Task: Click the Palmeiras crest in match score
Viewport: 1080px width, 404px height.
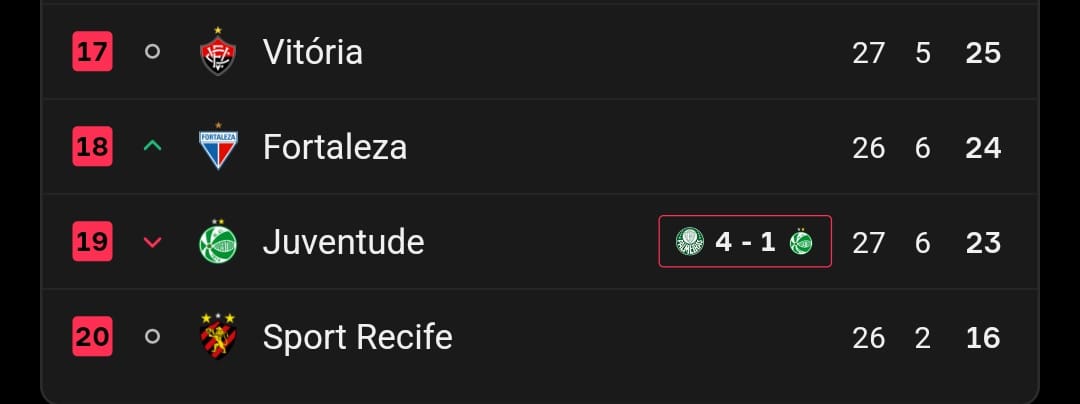Action: (689, 242)
